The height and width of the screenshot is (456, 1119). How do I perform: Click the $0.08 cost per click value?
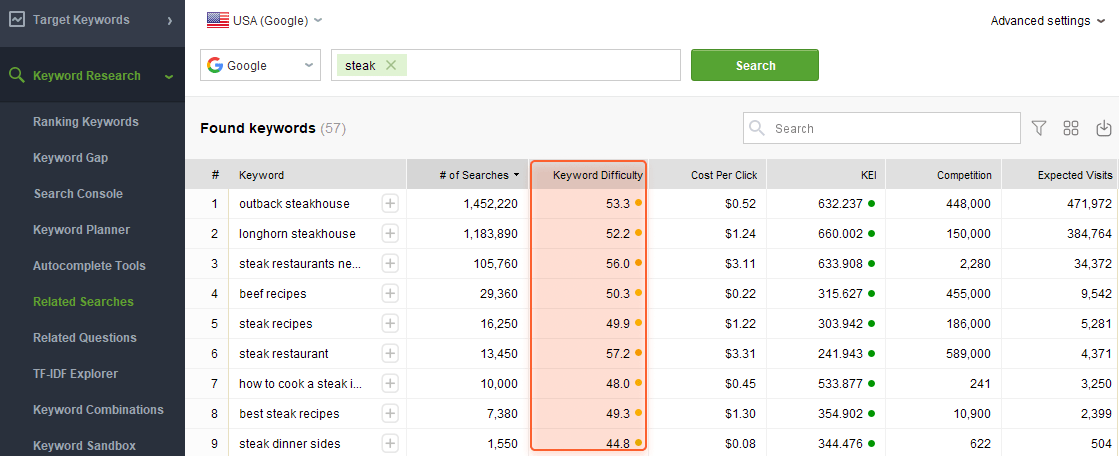pos(742,444)
